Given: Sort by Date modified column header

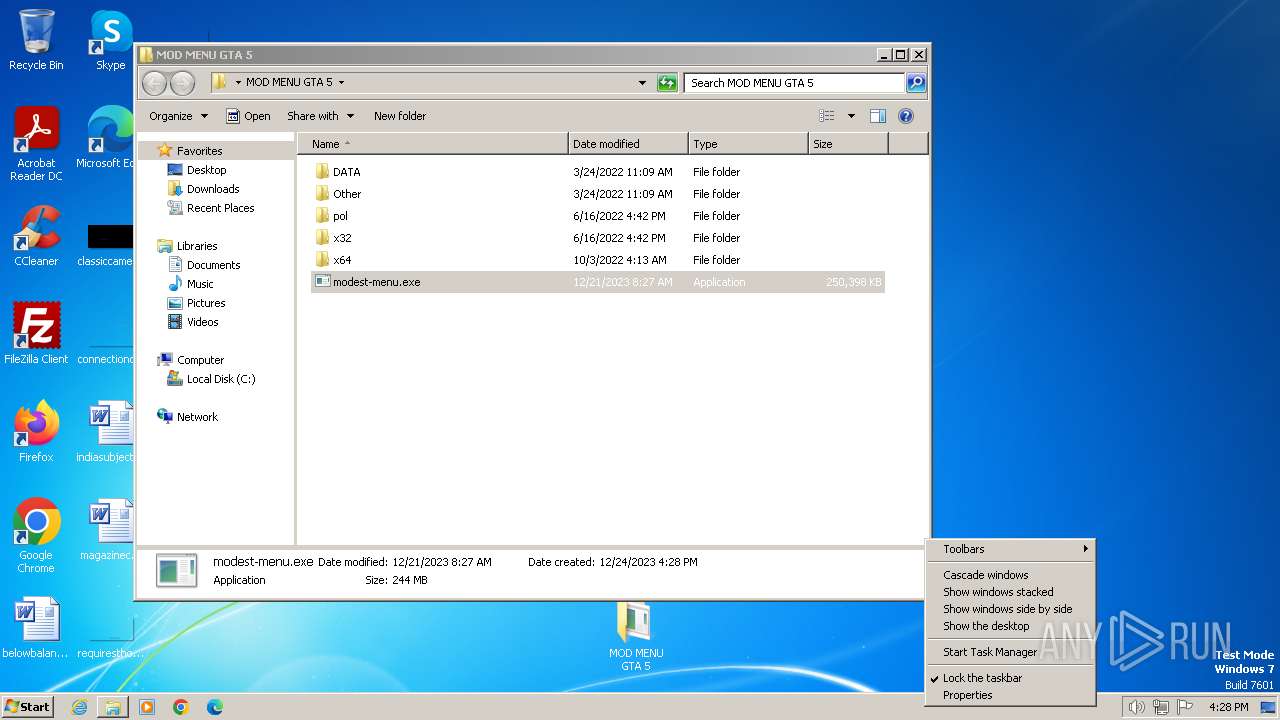Looking at the screenshot, I should 628,144.
